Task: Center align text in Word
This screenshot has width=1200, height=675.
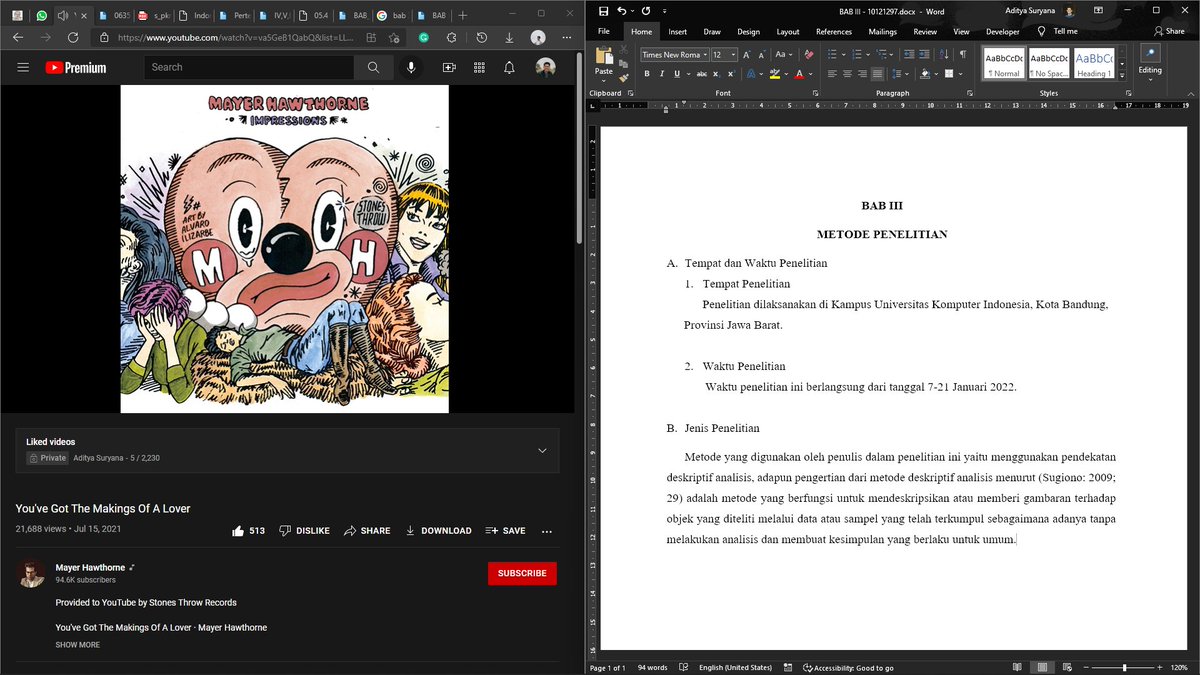Action: click(x=847, y=74)
